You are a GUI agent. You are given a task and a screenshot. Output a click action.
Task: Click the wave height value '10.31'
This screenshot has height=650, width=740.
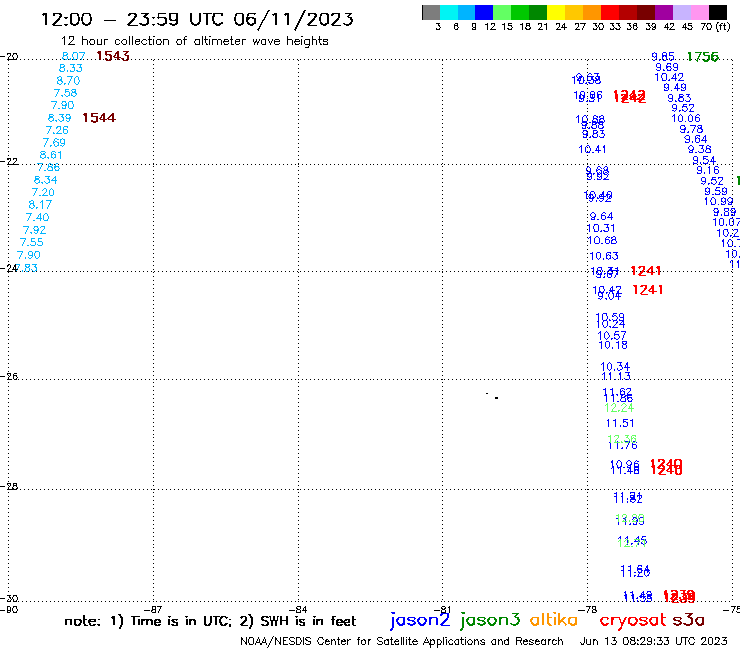pyautogui.click(x=601, y=228)
